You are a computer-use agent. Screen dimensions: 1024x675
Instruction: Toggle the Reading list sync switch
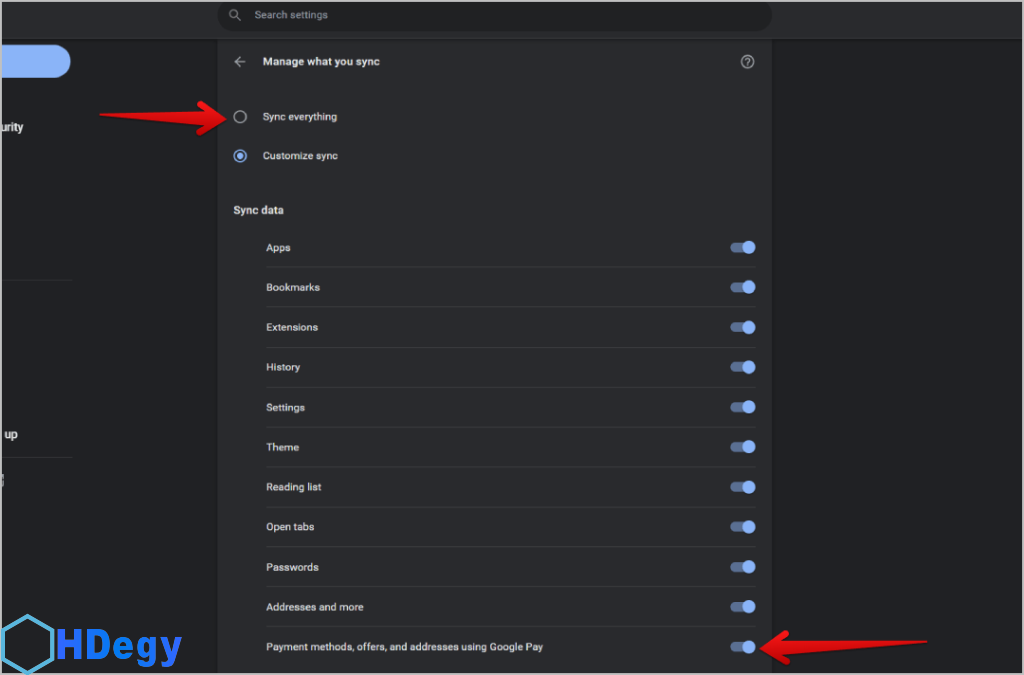point(742,487)
